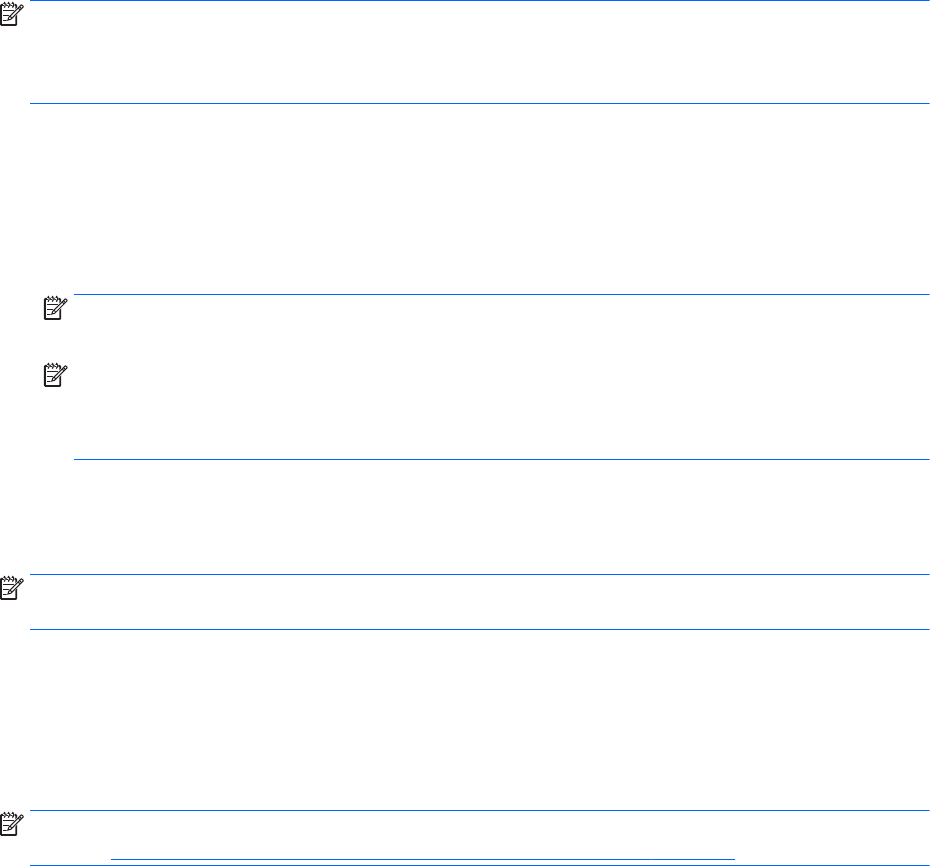This screenshot has height=866, width=930.
Task: Click blank space between first and indented notes
Action: [x=480, y=200]
